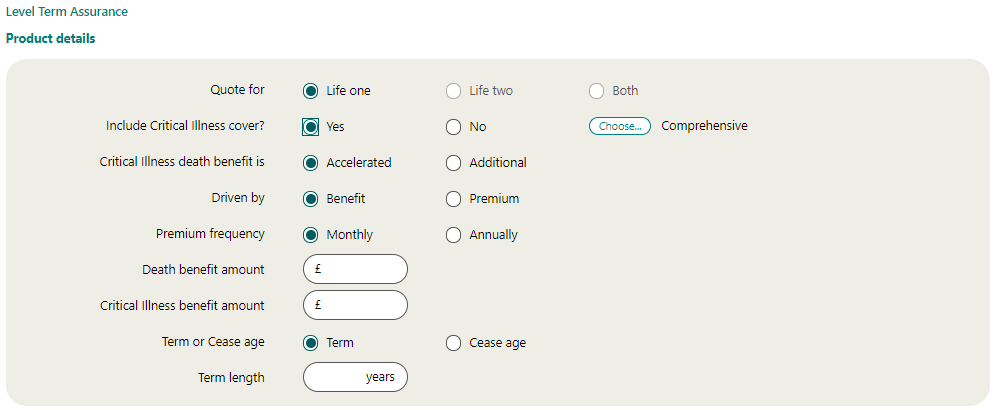Click the Product details heading
996x410 pixels.
click(51, 38)
